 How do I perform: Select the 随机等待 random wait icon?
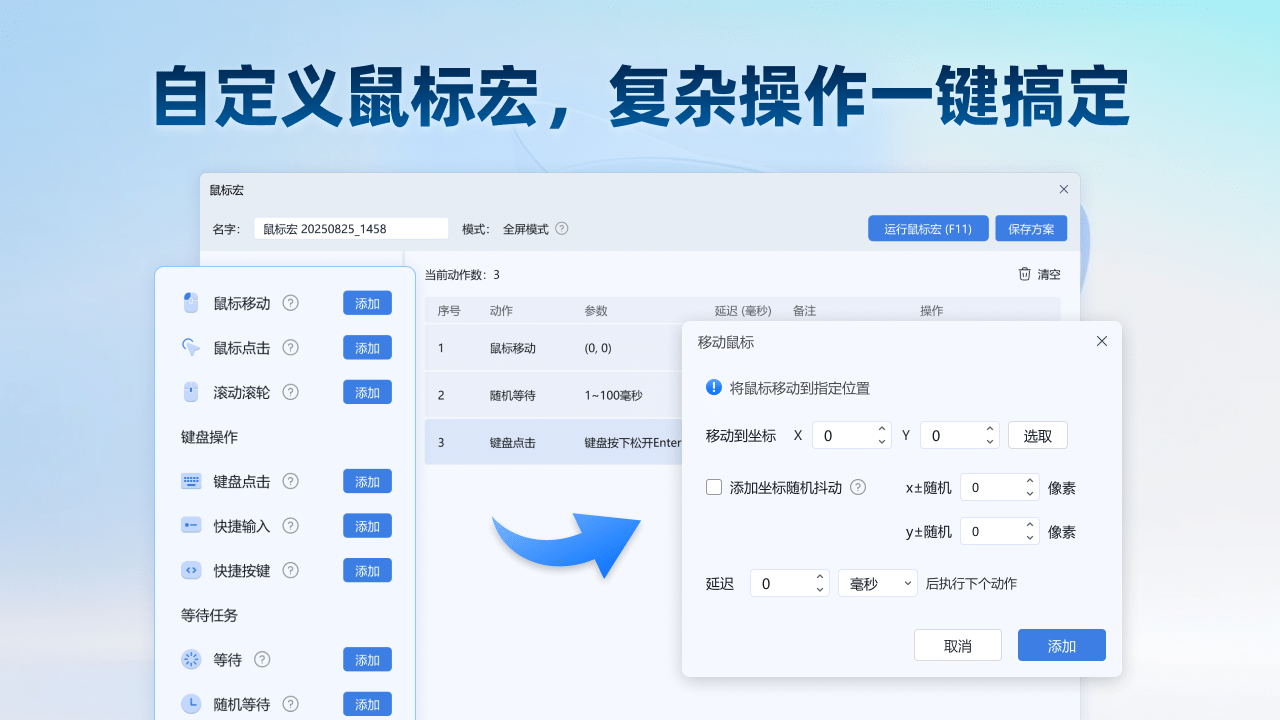(190, 703)
